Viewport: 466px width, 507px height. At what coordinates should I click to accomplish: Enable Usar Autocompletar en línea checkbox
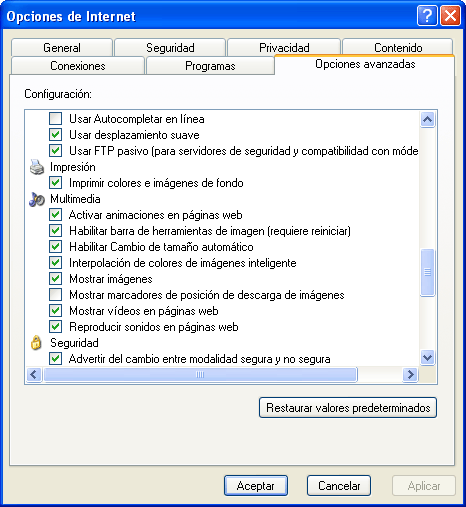[x=55, y=118]
